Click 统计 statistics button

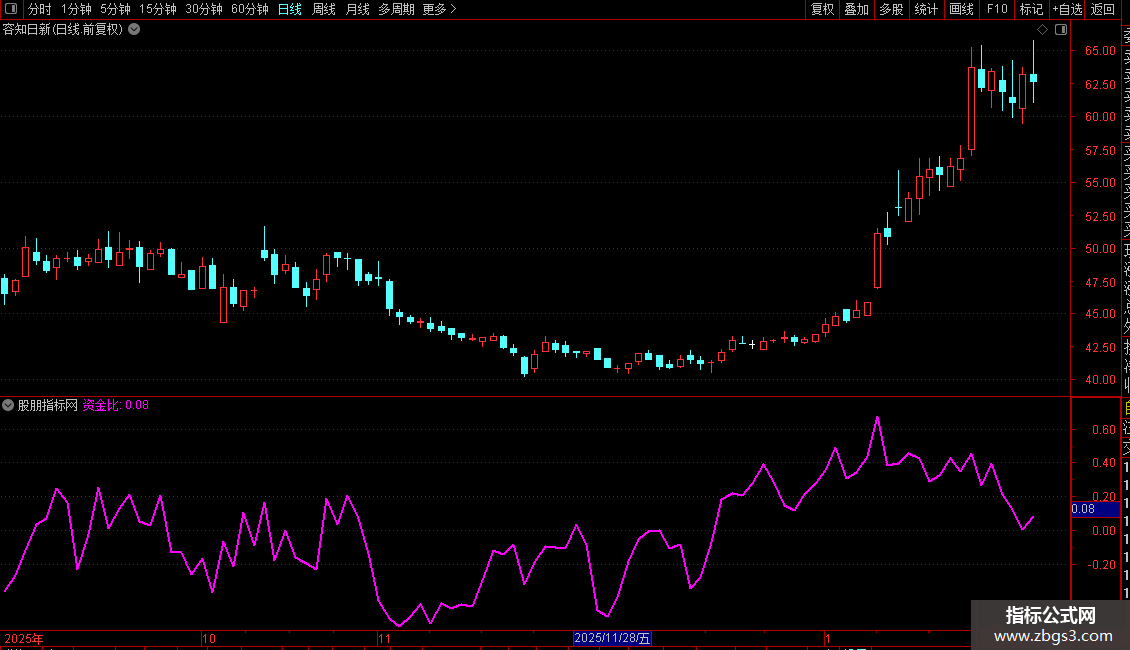pyautogui.click(x=926, y=9)
